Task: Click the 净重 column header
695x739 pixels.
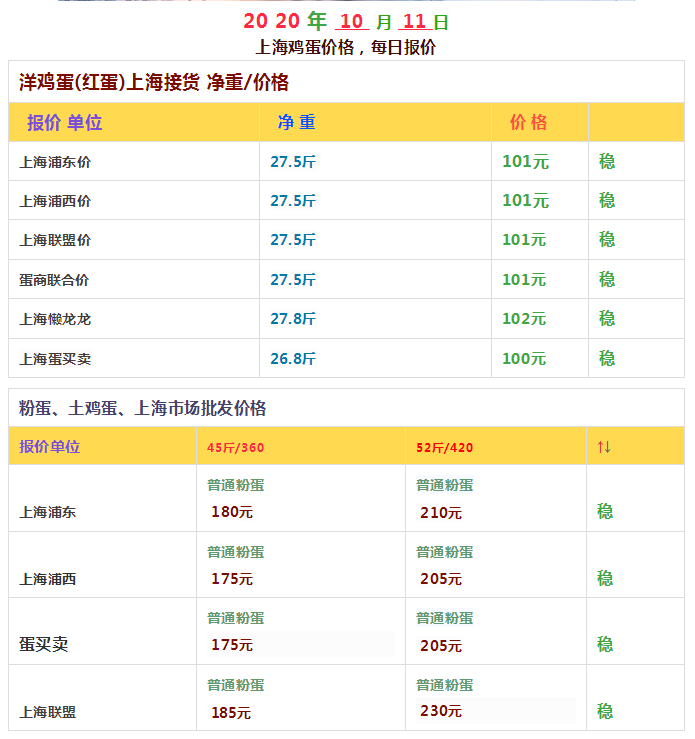Action: [296, 123]
